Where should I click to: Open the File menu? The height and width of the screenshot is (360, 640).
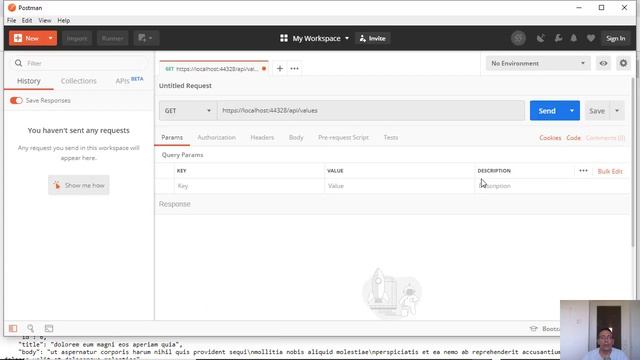coord(11,20)
